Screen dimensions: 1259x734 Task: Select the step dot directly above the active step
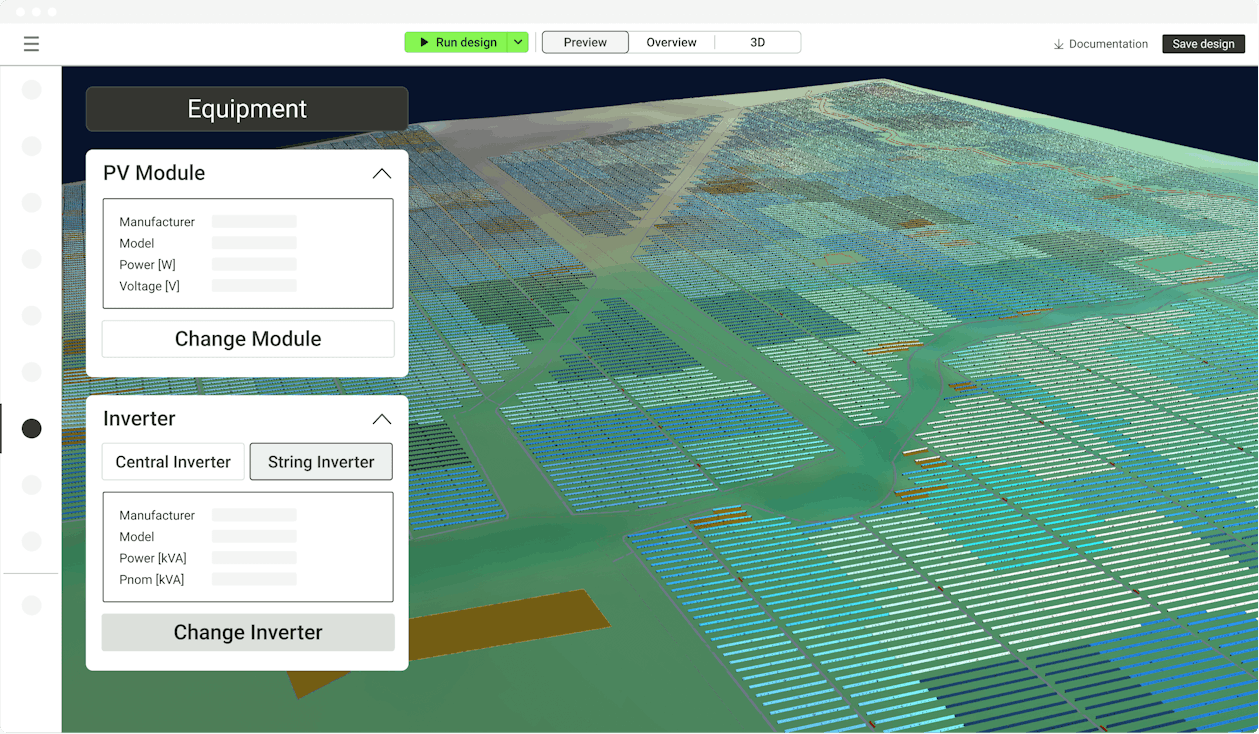(31, 371)
